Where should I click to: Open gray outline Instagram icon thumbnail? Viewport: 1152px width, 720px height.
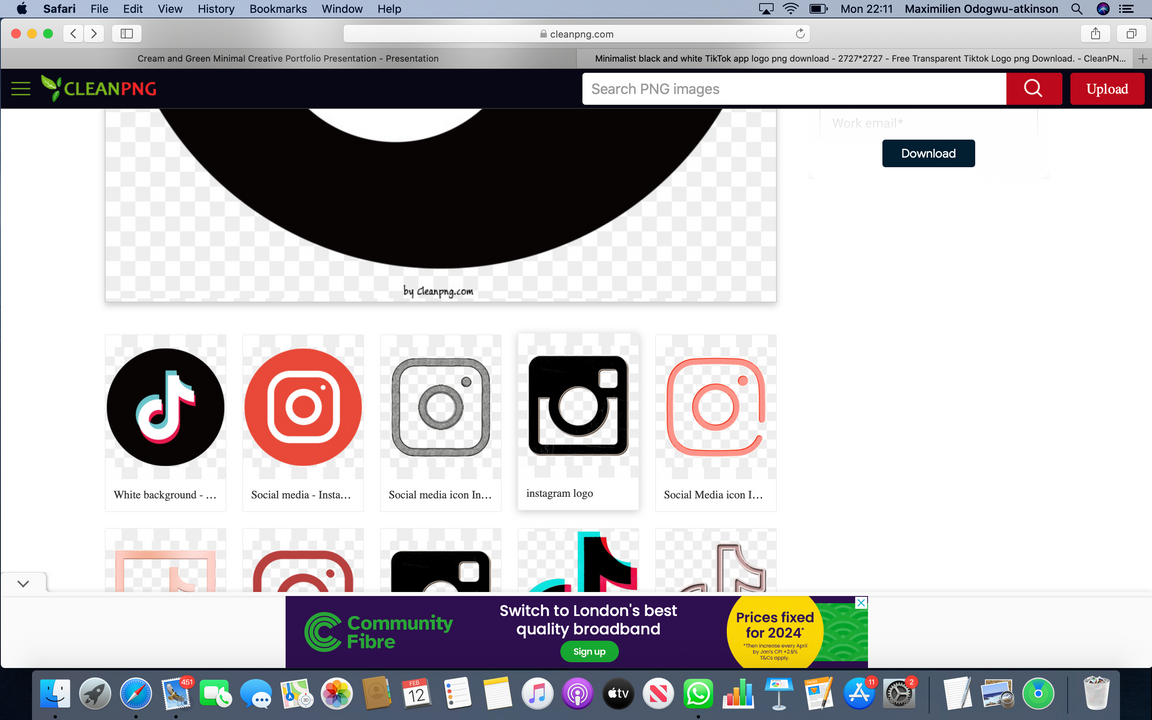point(440,407)
